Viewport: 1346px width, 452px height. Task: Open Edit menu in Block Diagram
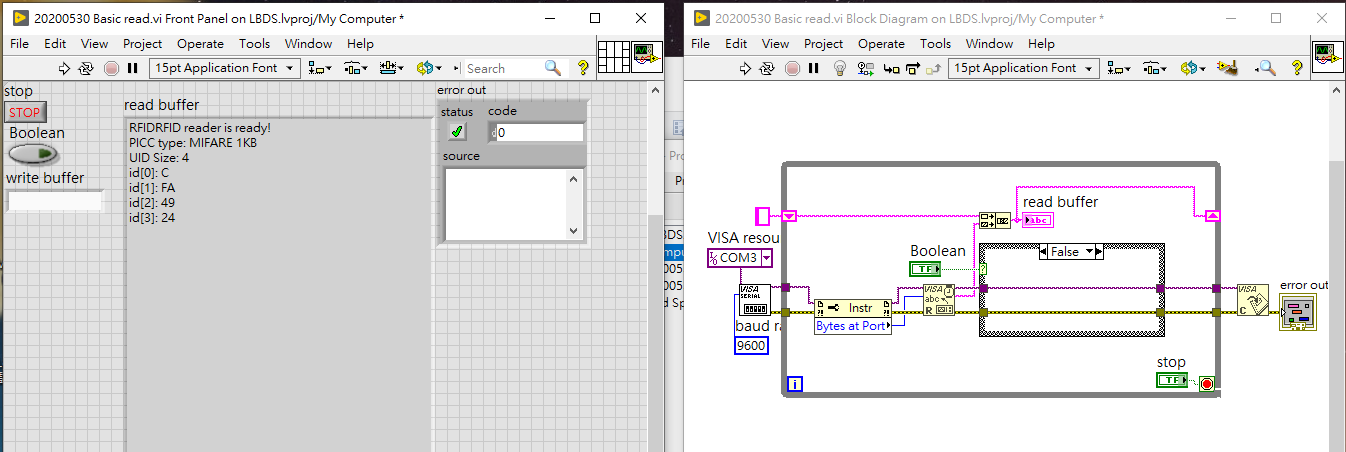[736, 43]
